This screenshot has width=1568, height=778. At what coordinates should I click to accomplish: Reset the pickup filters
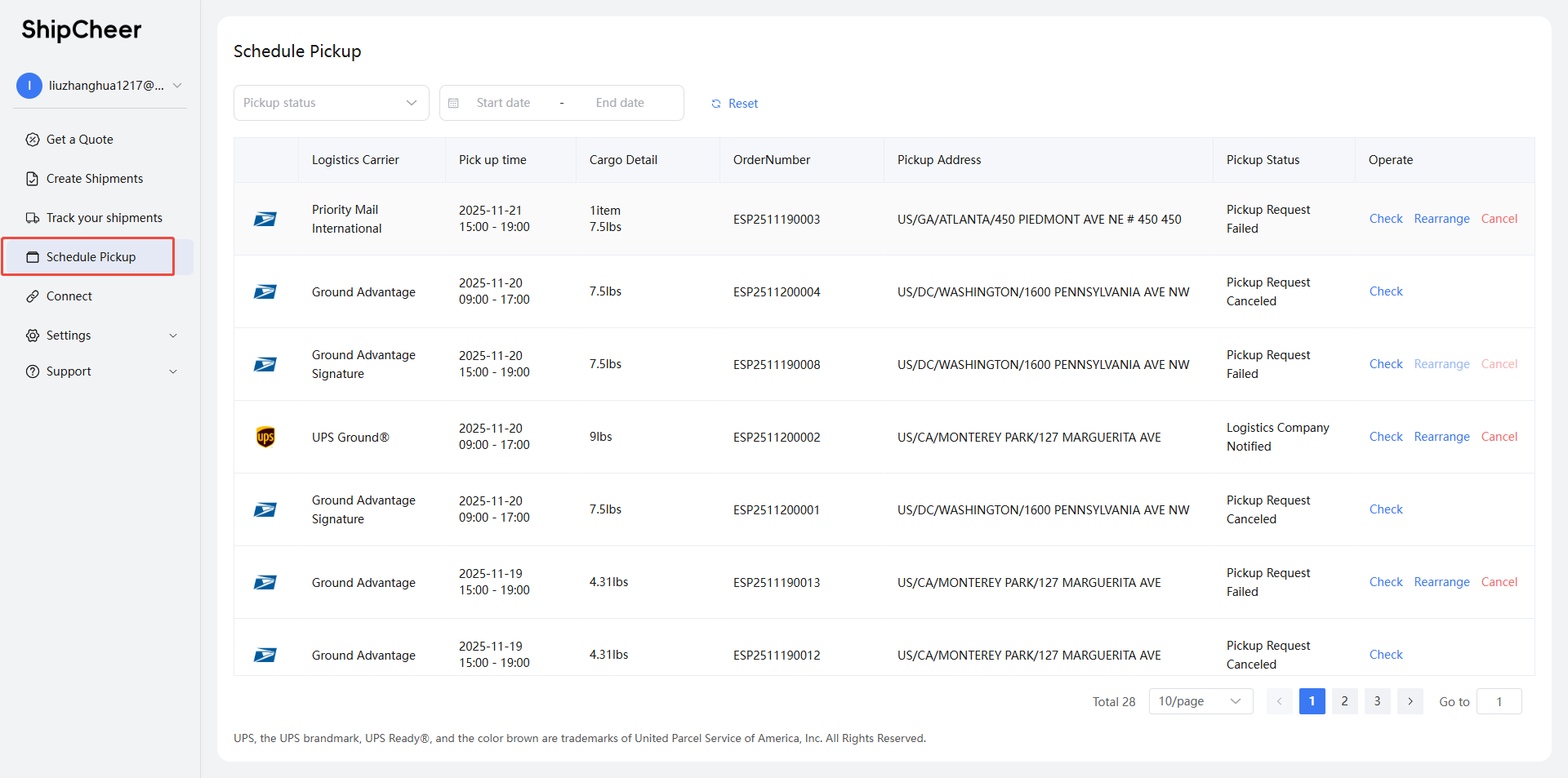(735, 104)
